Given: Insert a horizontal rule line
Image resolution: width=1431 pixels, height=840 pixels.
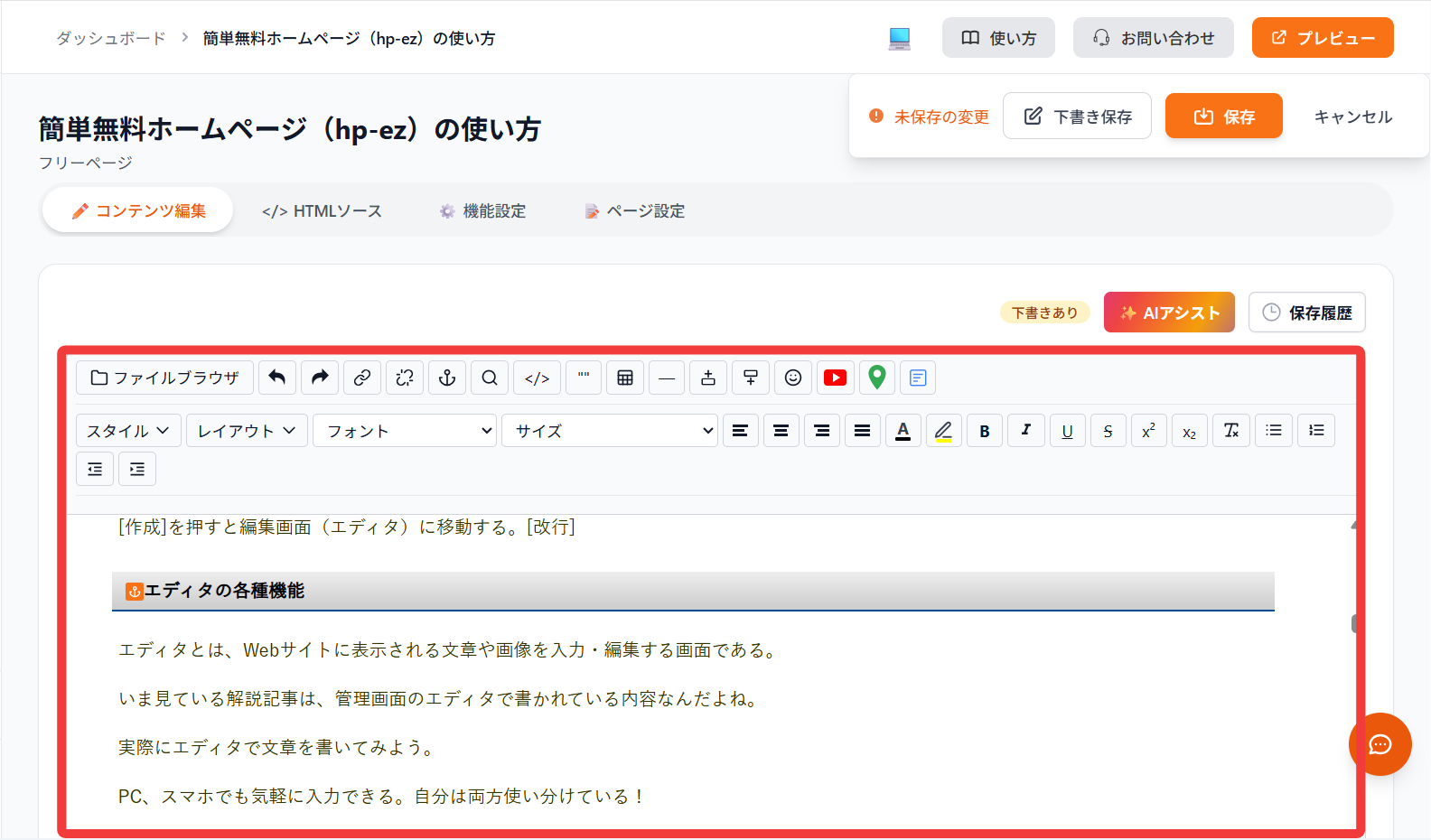Looking at the screenshot, I should pyautogui.click(x=667, y=378).
